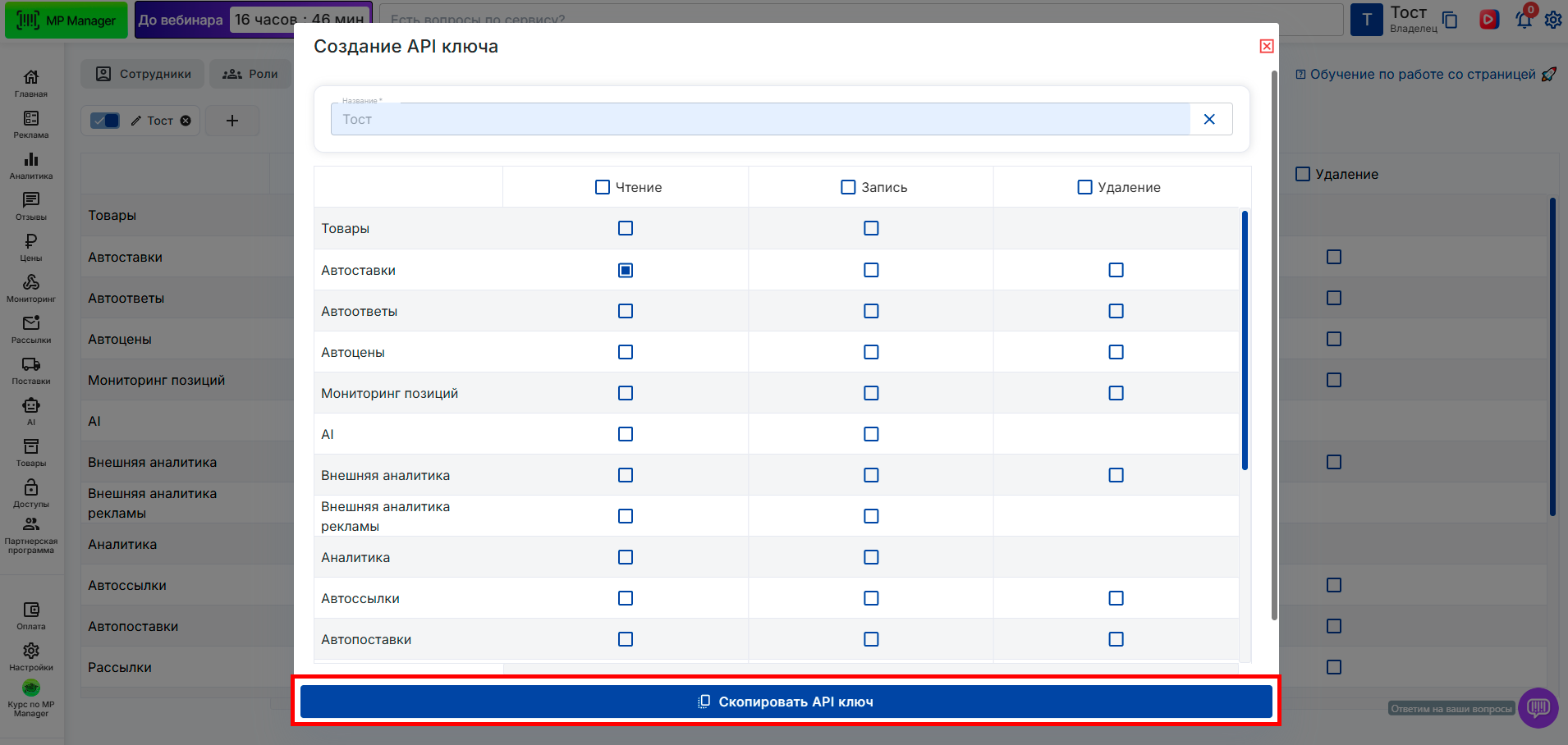Enable Запись for AI row
The image size is (1568, 745).
[x=871, y=434]
